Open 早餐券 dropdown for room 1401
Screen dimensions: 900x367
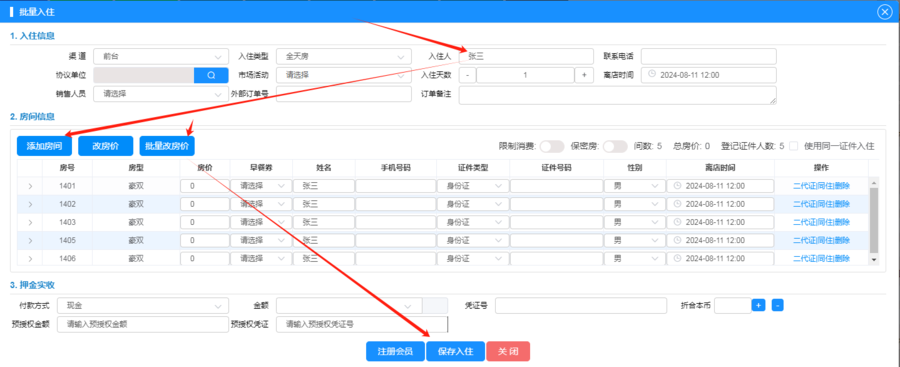(x=261, y=186)
